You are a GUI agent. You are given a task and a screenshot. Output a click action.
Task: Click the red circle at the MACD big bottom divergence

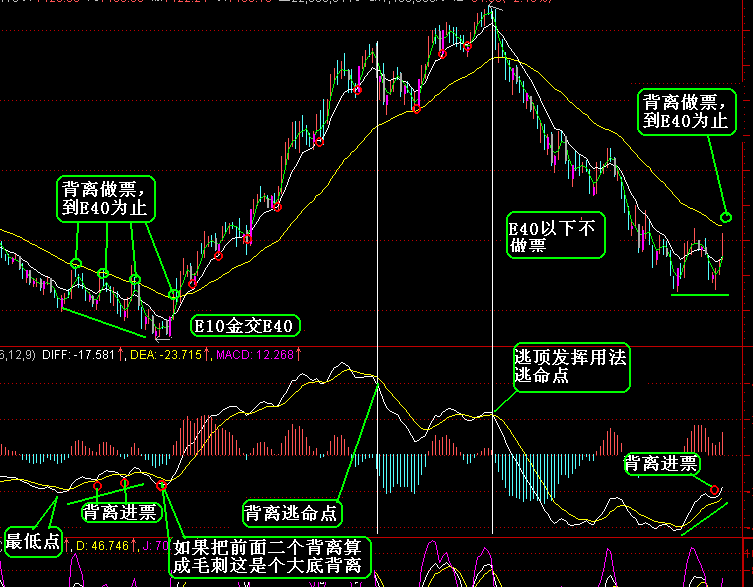tap(161, 485)
